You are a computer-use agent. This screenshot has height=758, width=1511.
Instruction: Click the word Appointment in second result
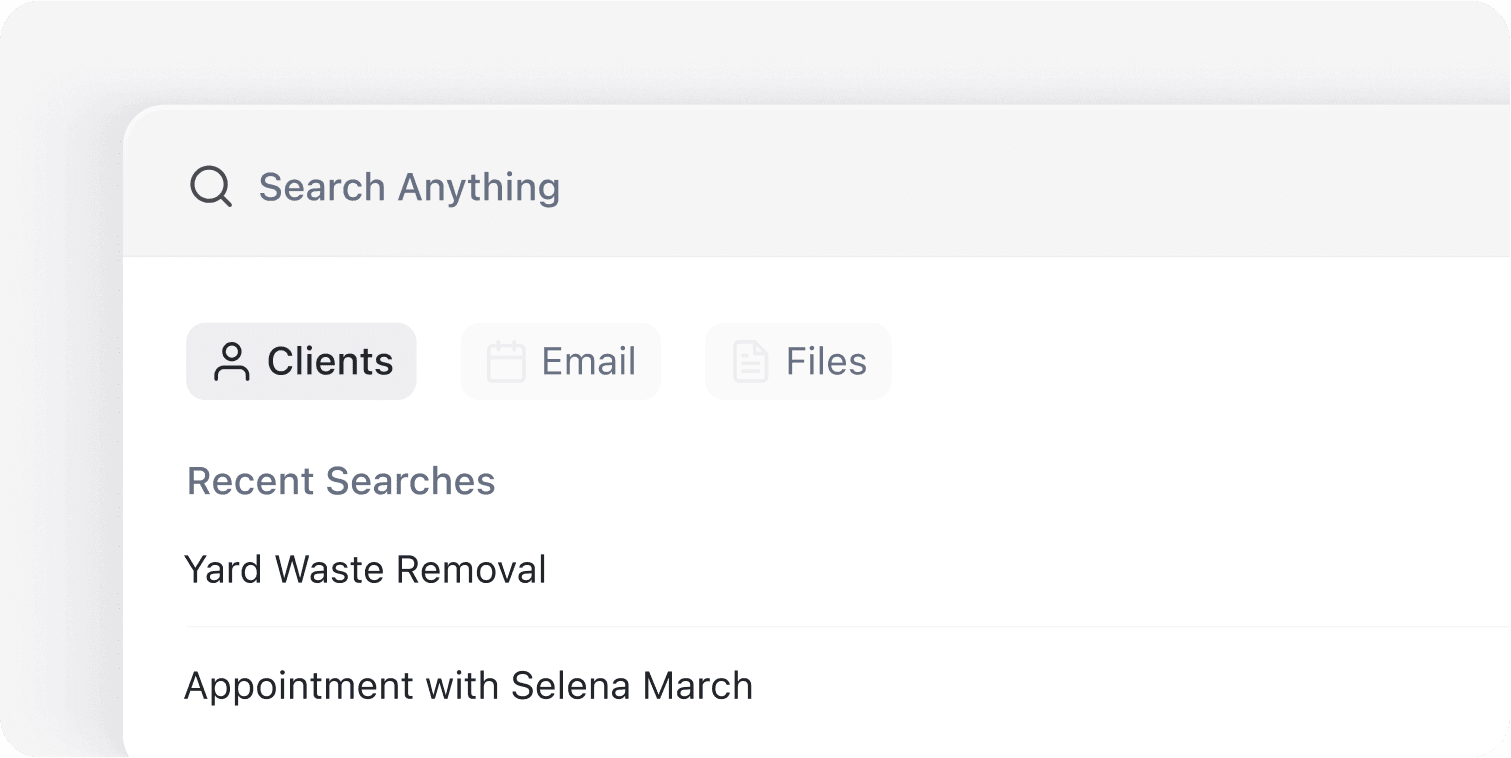point(299,686)
